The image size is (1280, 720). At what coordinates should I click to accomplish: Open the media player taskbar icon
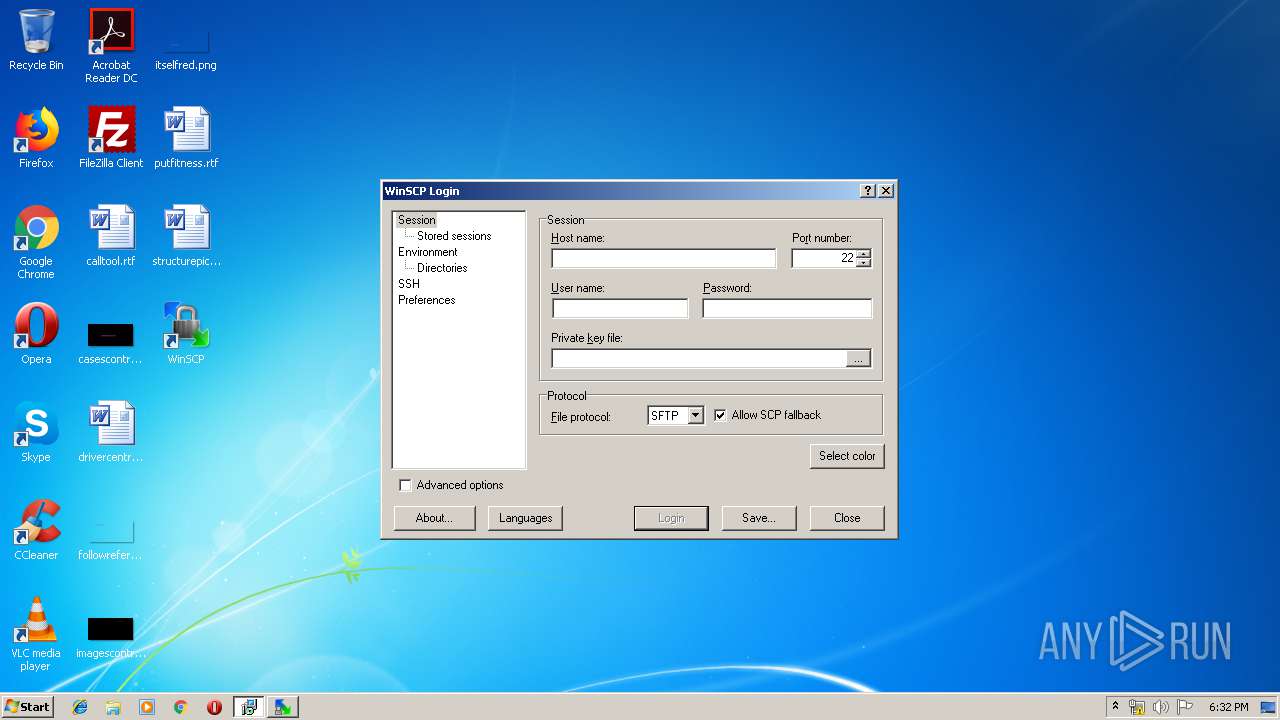click(147, 707)
